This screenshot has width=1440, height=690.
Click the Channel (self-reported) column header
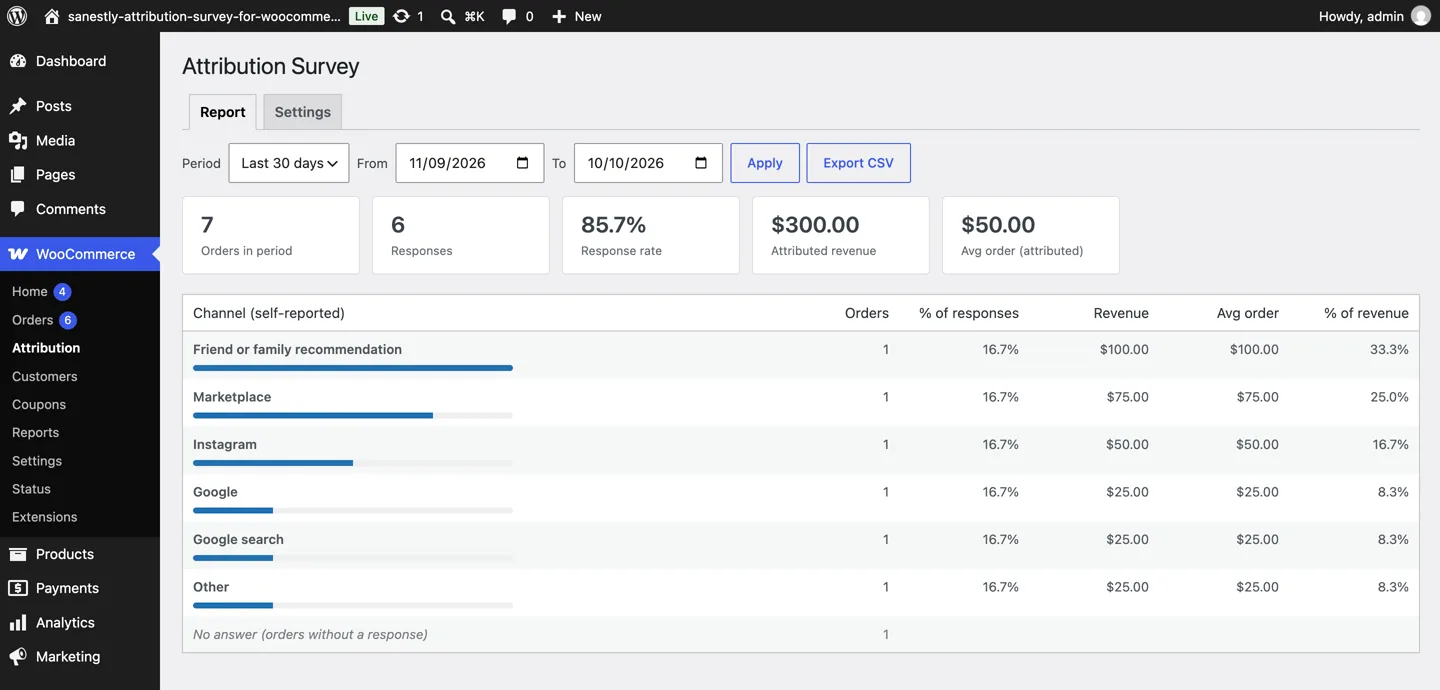(269, 313)
